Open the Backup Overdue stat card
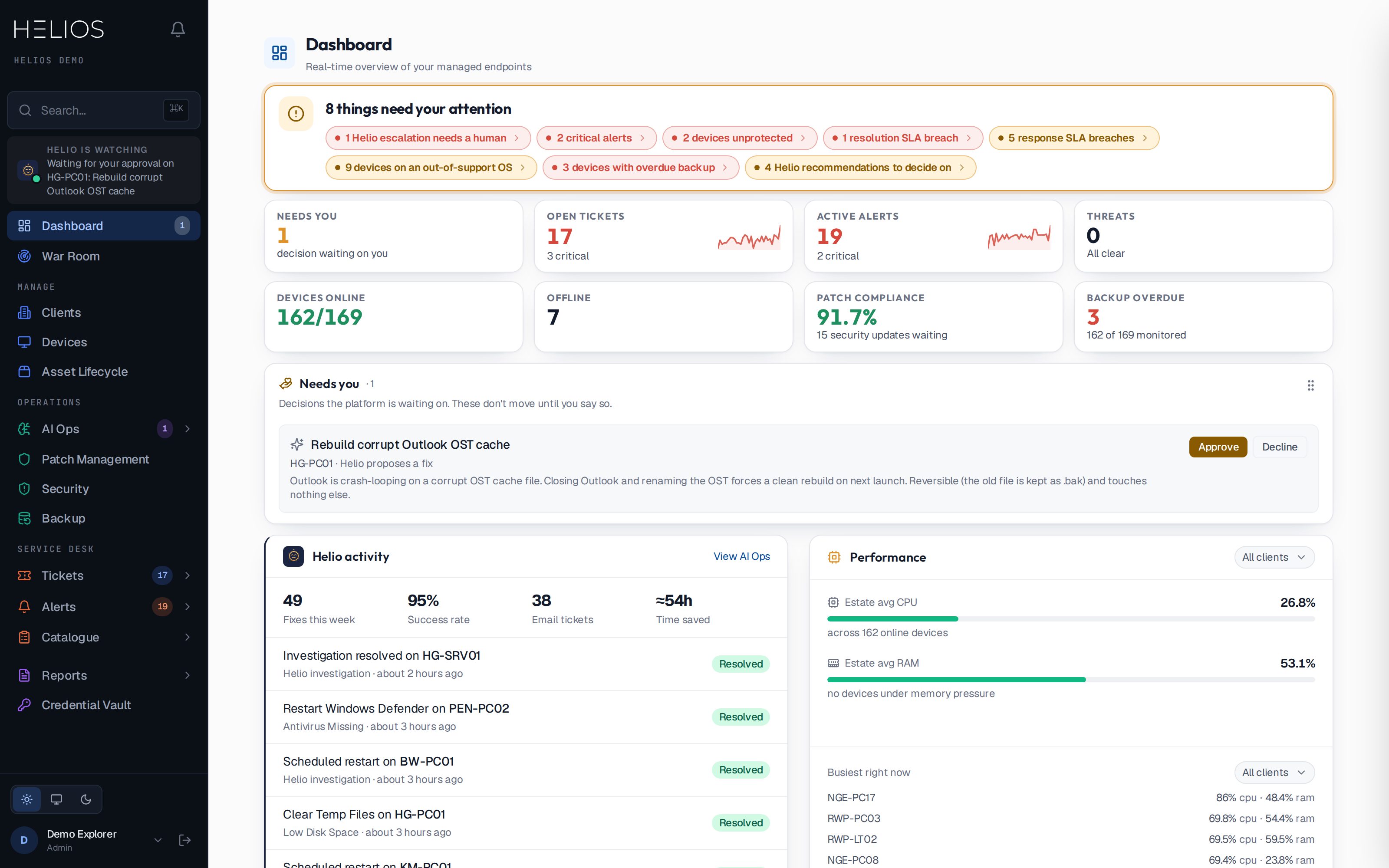 [x=1203, y=316]
